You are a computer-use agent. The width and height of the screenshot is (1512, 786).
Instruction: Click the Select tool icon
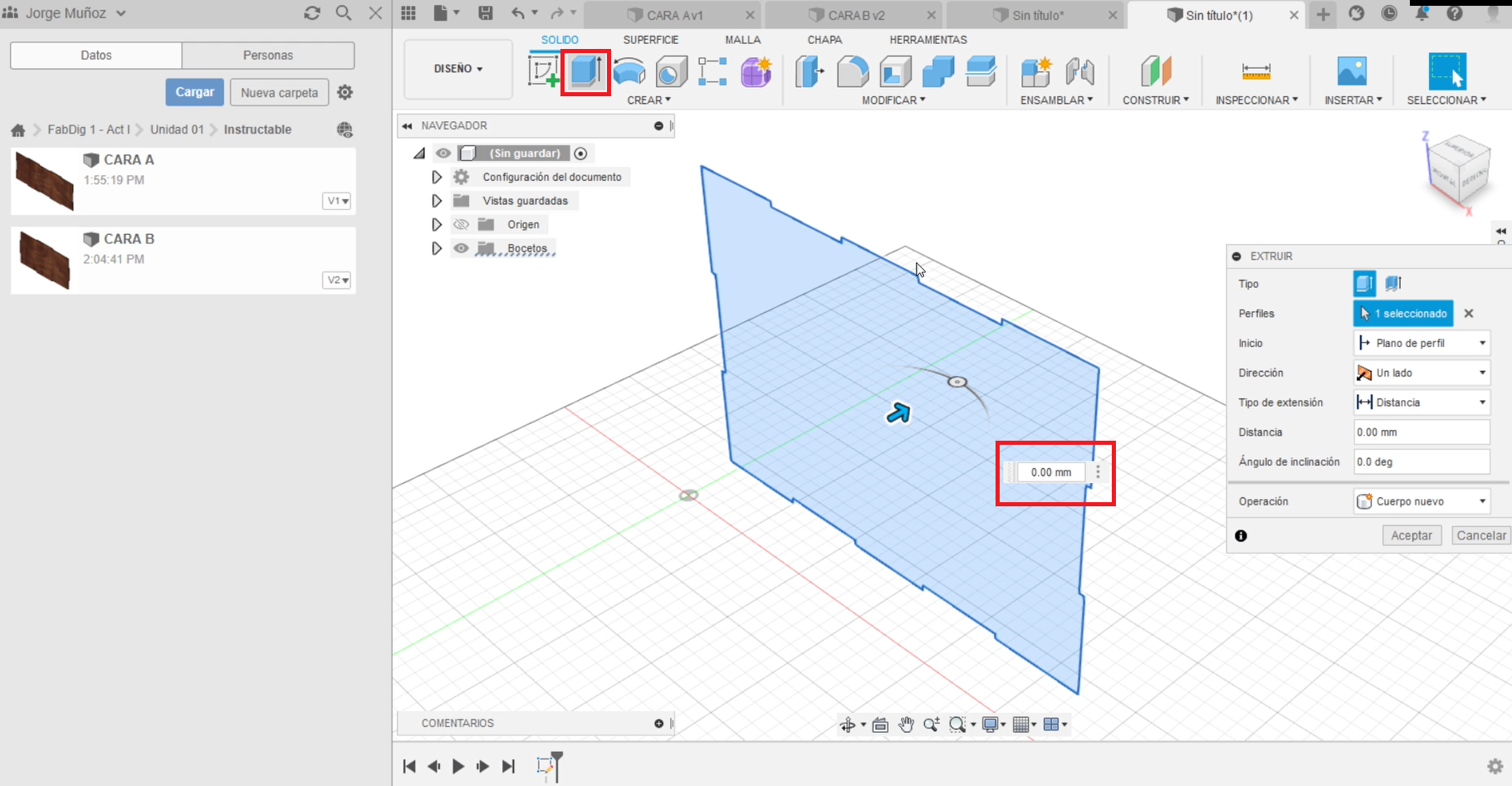coord(1447,71)
